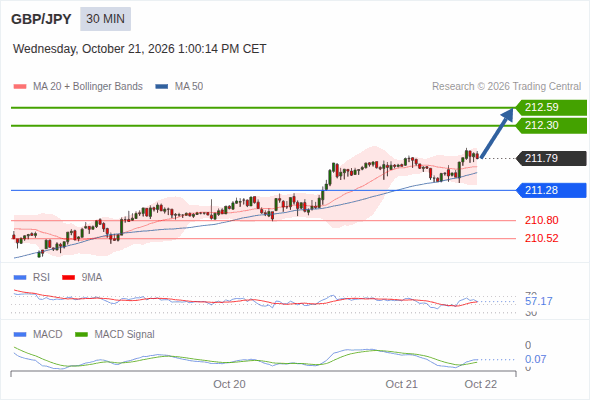Viewport: 590px width, 400px height.
Task: Click the Oct 21 axis date label
Action: (401, 384)
